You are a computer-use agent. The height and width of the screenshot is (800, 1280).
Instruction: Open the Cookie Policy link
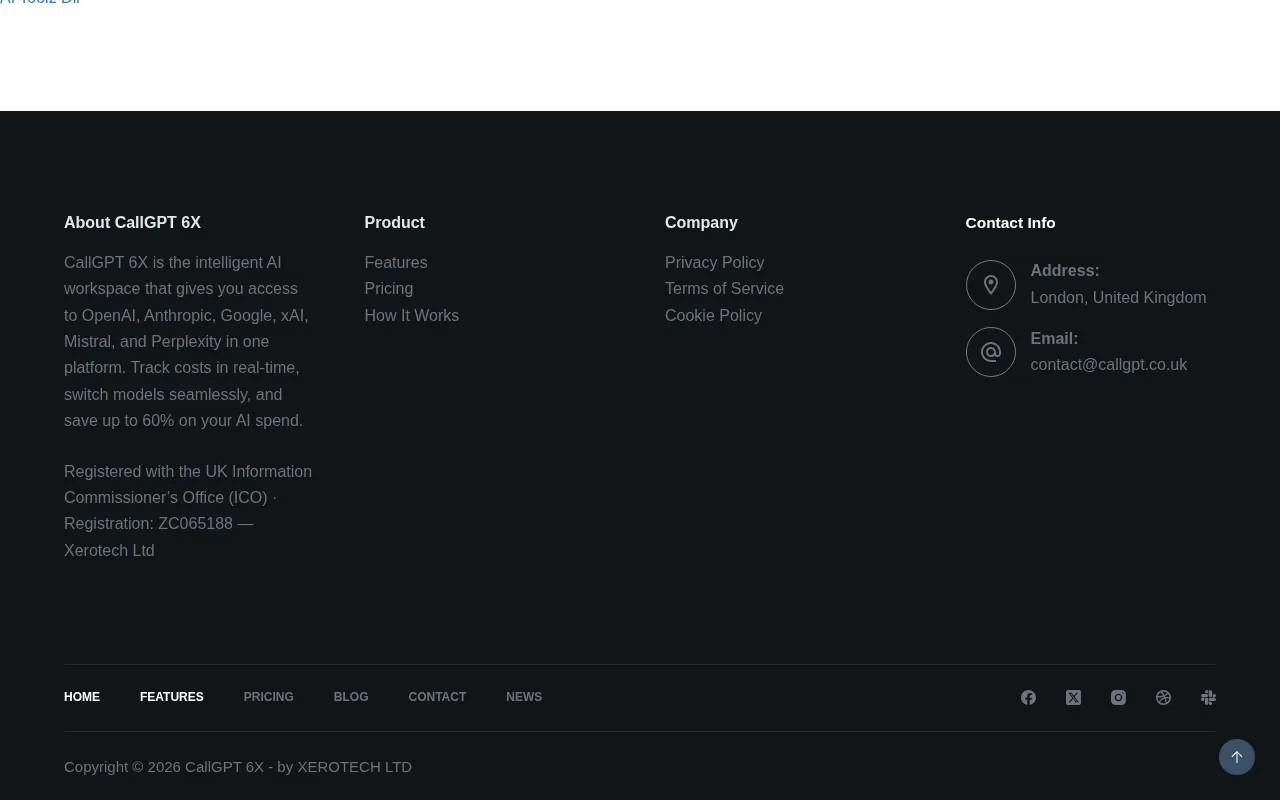click(x=713, y=315)
